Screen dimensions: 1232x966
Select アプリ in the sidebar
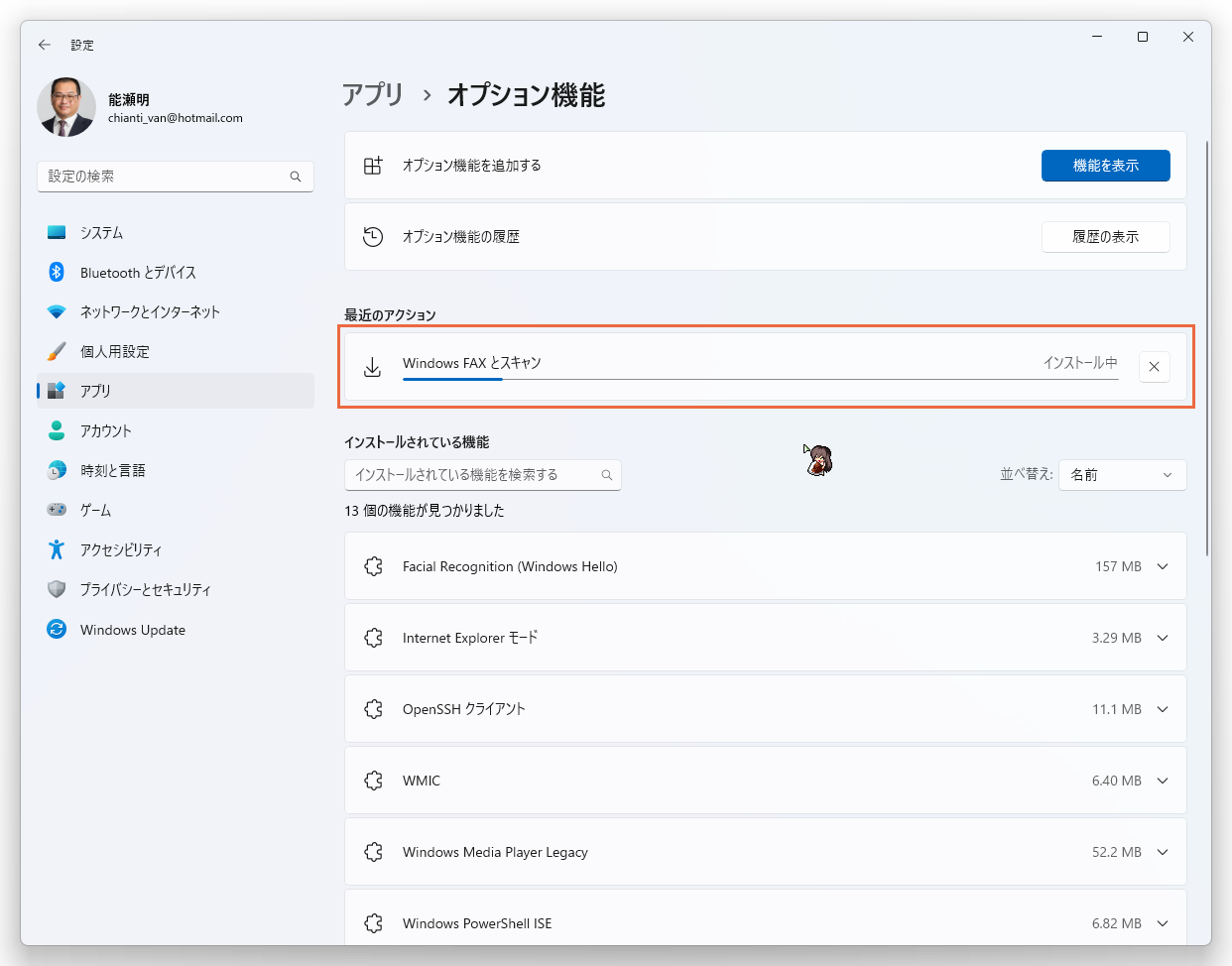(x=176, y=391)
